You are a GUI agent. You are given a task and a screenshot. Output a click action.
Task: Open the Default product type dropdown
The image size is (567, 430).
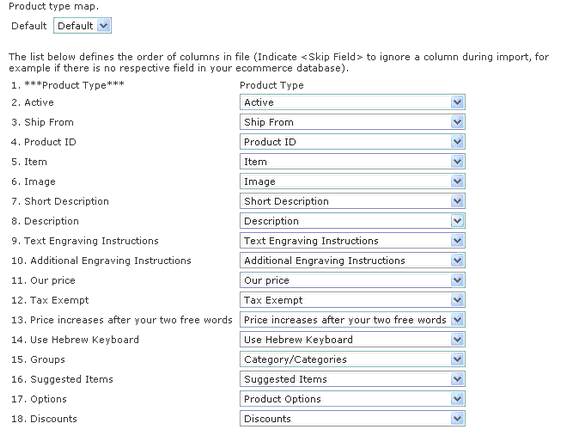tap(82, 26)
